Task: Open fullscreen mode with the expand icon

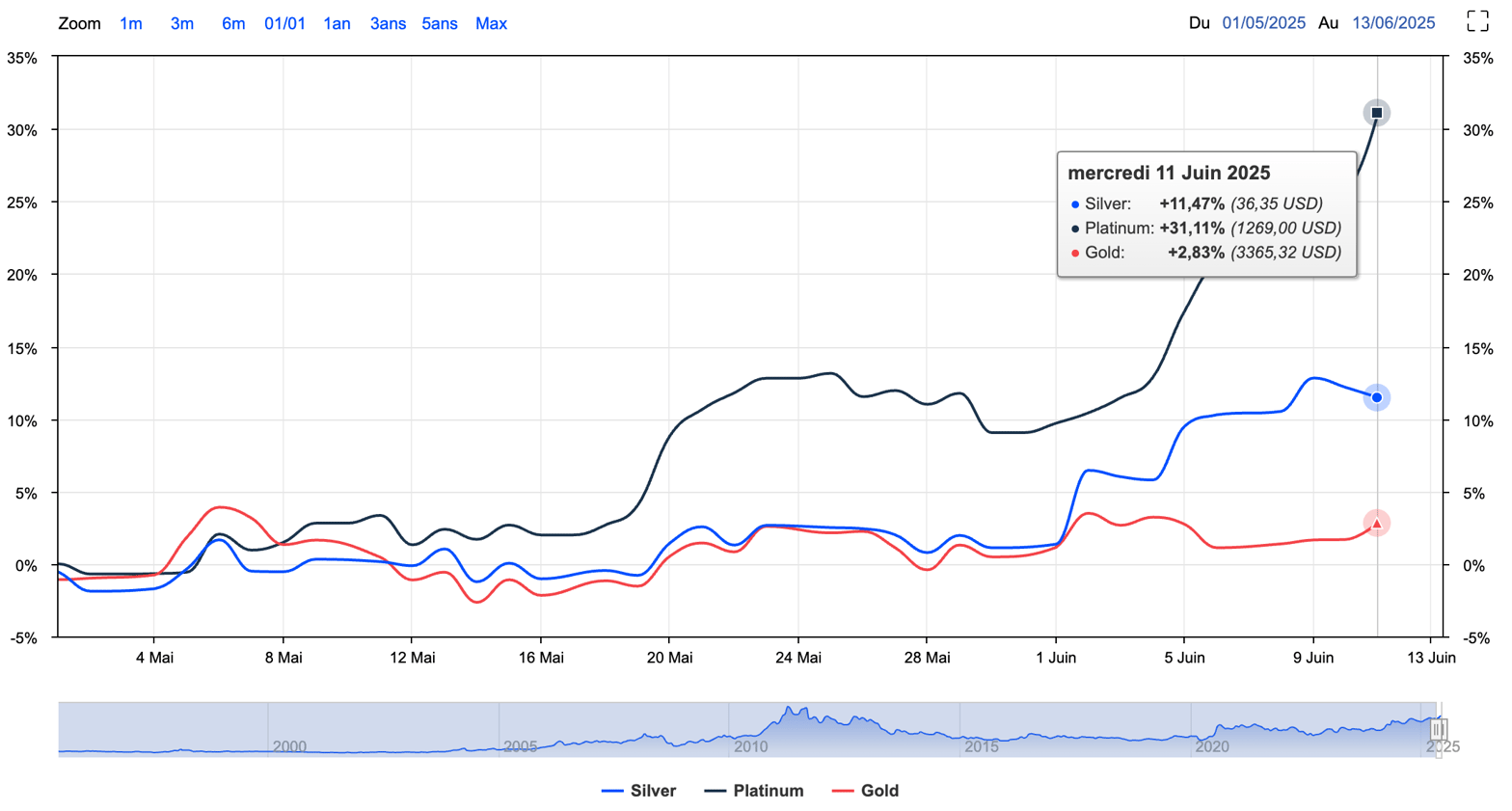Action: click(x=1477, y=21)
